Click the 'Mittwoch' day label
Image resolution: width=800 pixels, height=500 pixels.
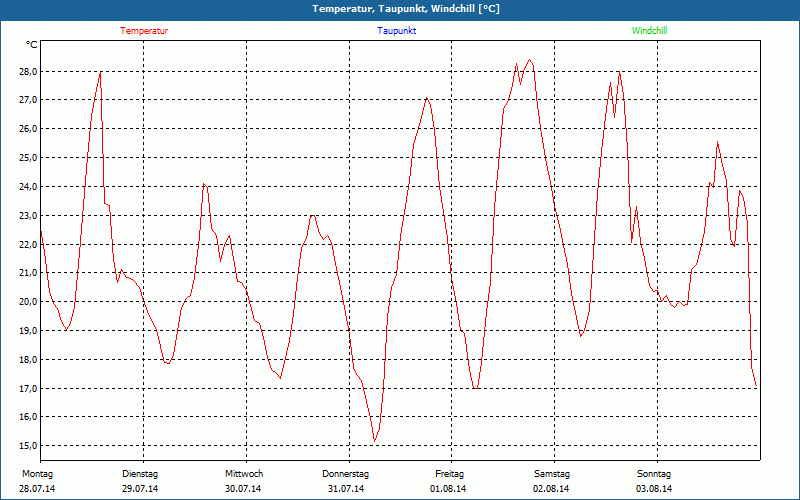click(x=244, y=474)
